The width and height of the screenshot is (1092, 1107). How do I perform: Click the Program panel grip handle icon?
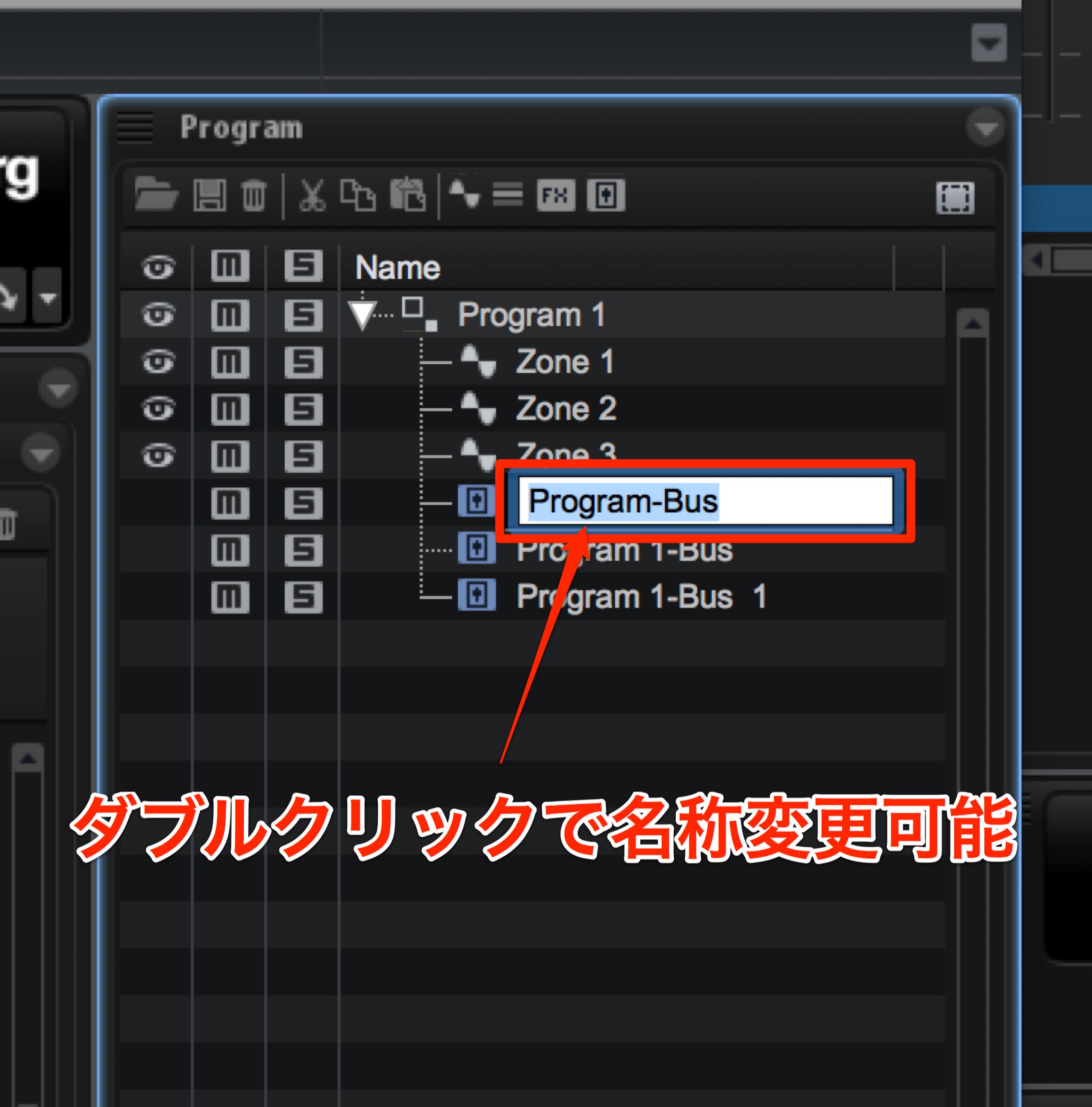[135, 127]
